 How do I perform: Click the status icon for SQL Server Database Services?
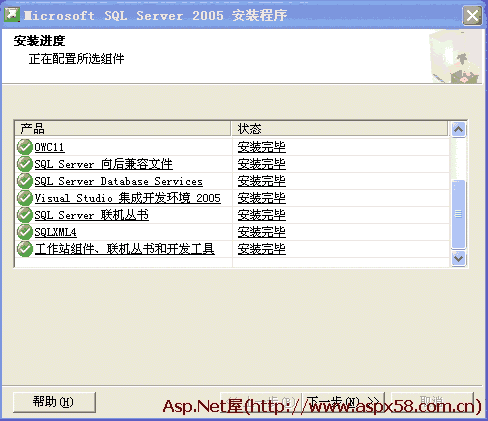(24, 181)
